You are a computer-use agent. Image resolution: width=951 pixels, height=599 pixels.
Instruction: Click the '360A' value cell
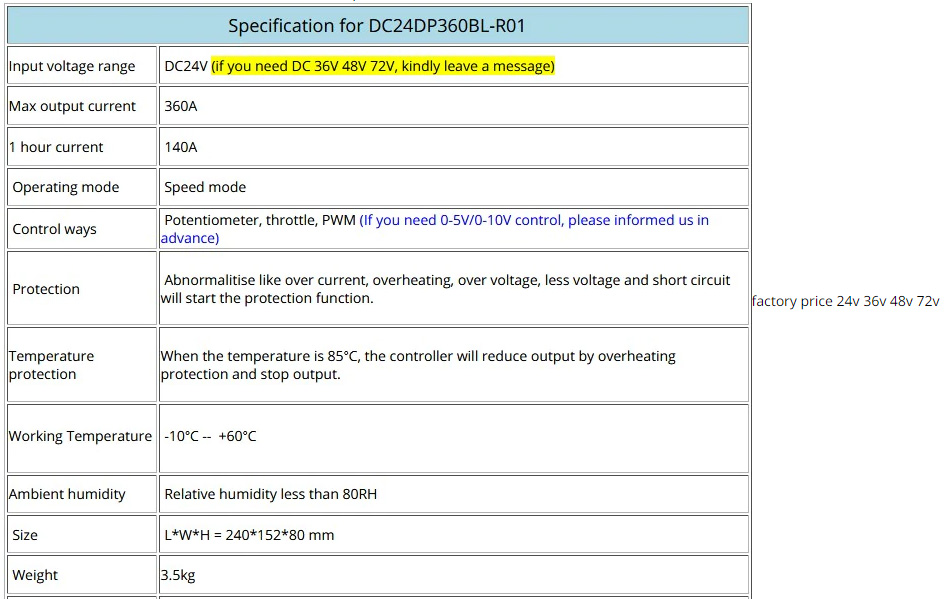[454, 106]
